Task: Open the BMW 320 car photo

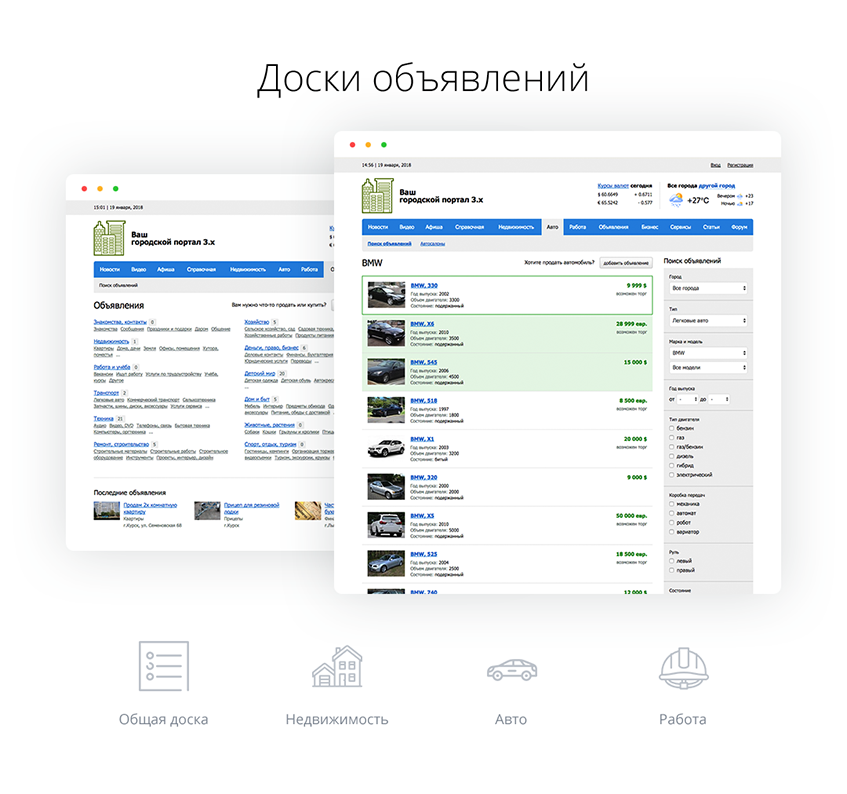Action: point(386,487)
